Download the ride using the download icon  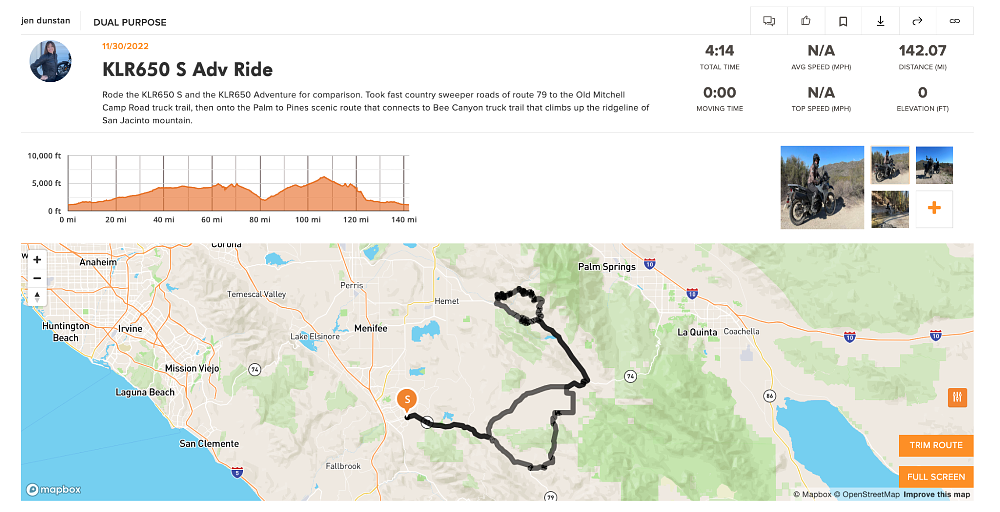(x=880, y=20)
